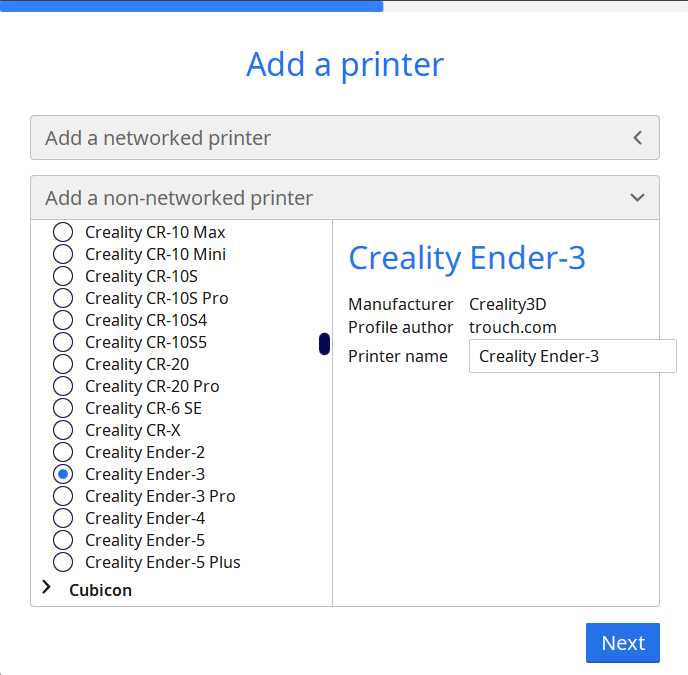Screen dimensions: 688x675
Task: Click the Printer name input field
Action: click(573, 356)
